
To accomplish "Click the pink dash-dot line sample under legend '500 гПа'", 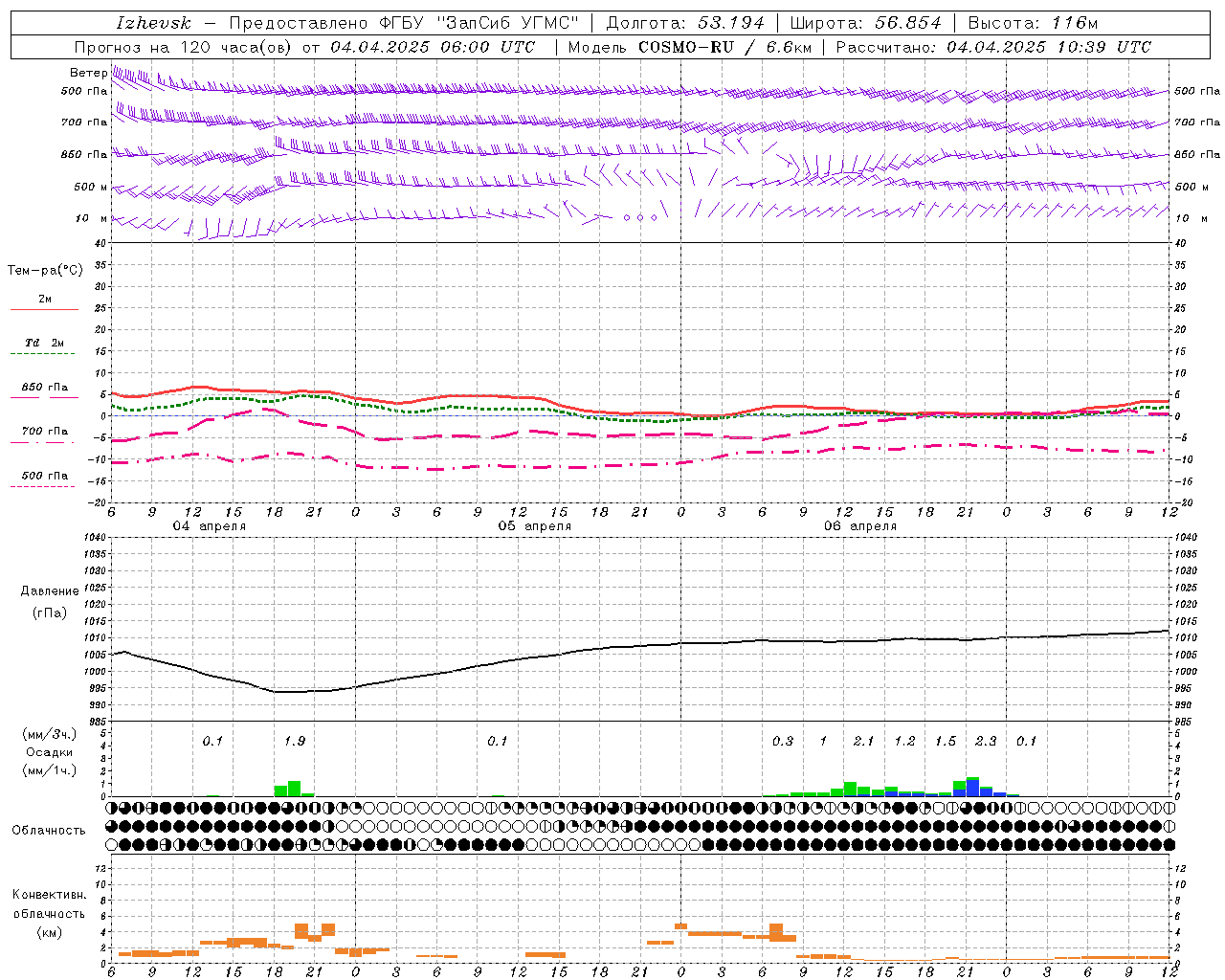I will (44, 486).
